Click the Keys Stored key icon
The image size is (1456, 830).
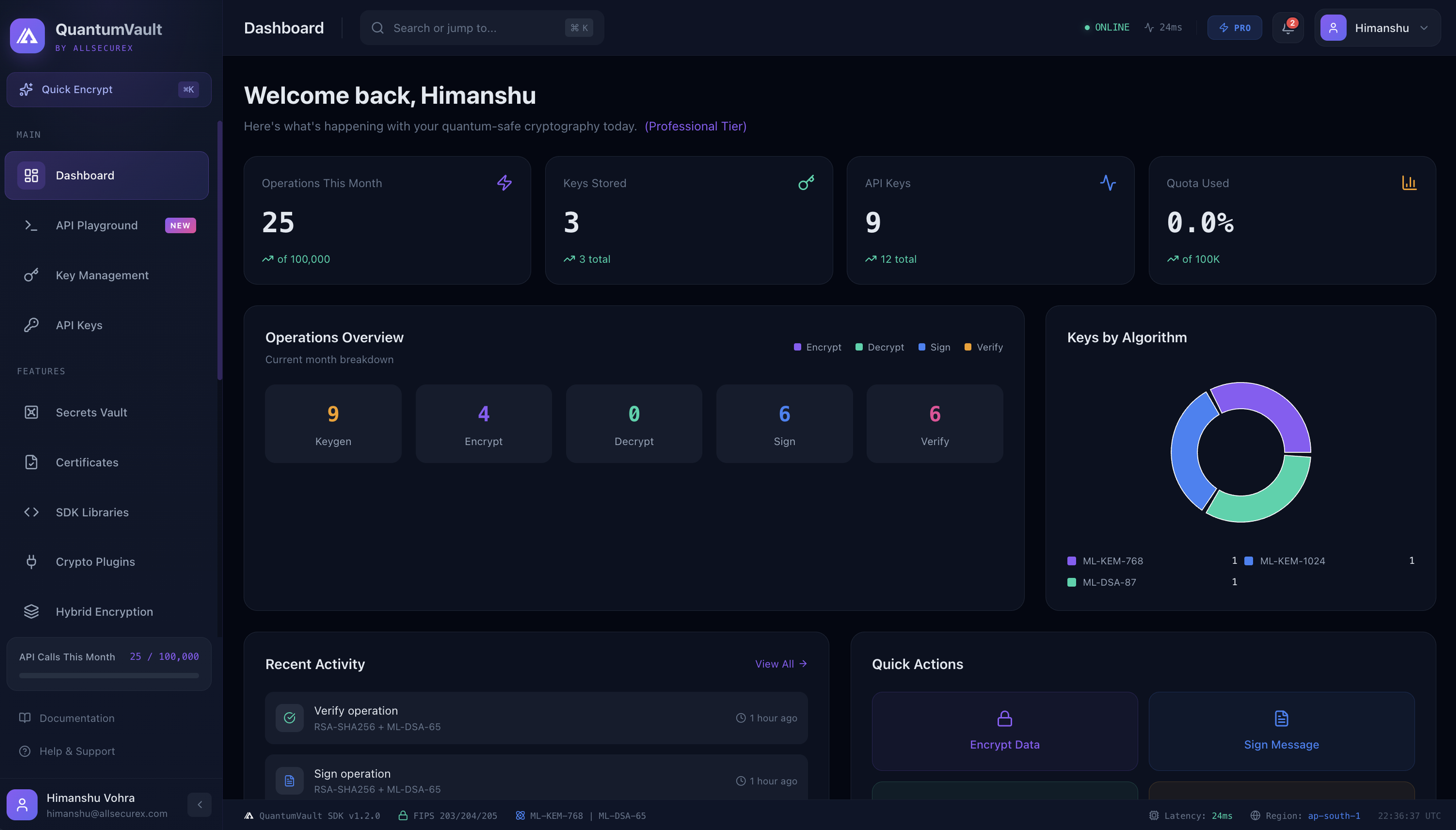click(806, 183)
